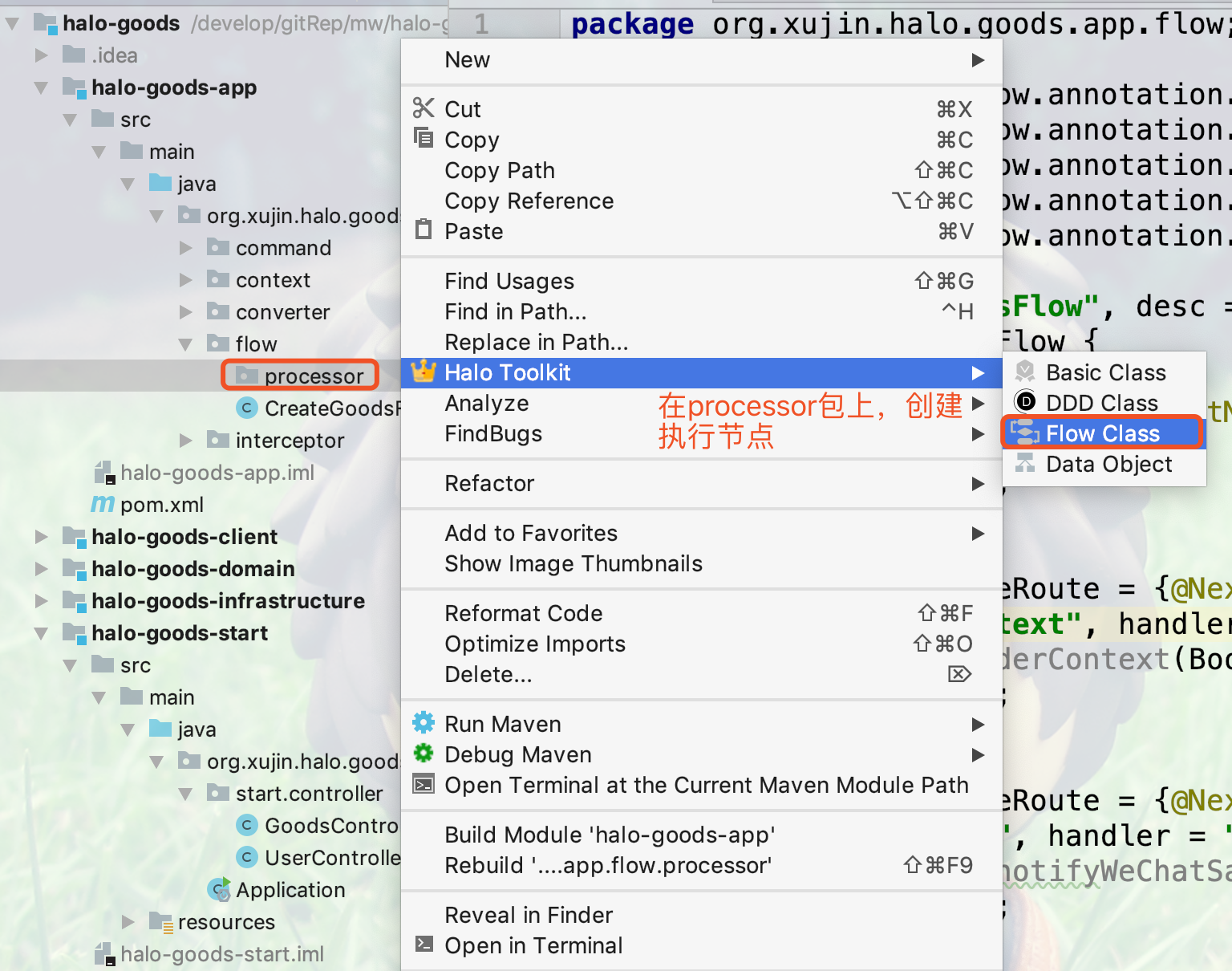Click the Open in Terminal icon

click(423, 944)
